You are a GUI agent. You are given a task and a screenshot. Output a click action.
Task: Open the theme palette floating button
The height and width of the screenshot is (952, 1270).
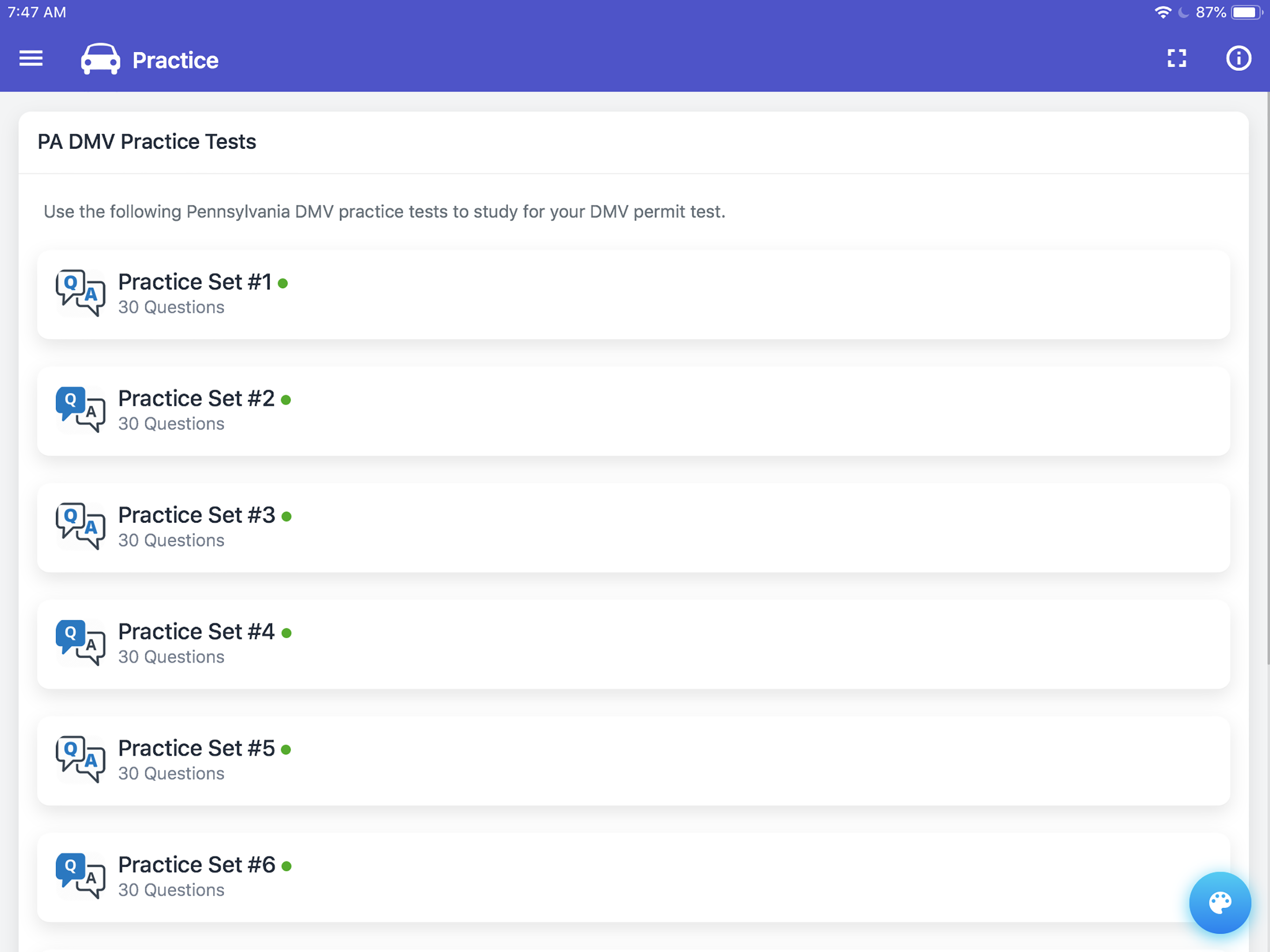(x=1220, y=903)
